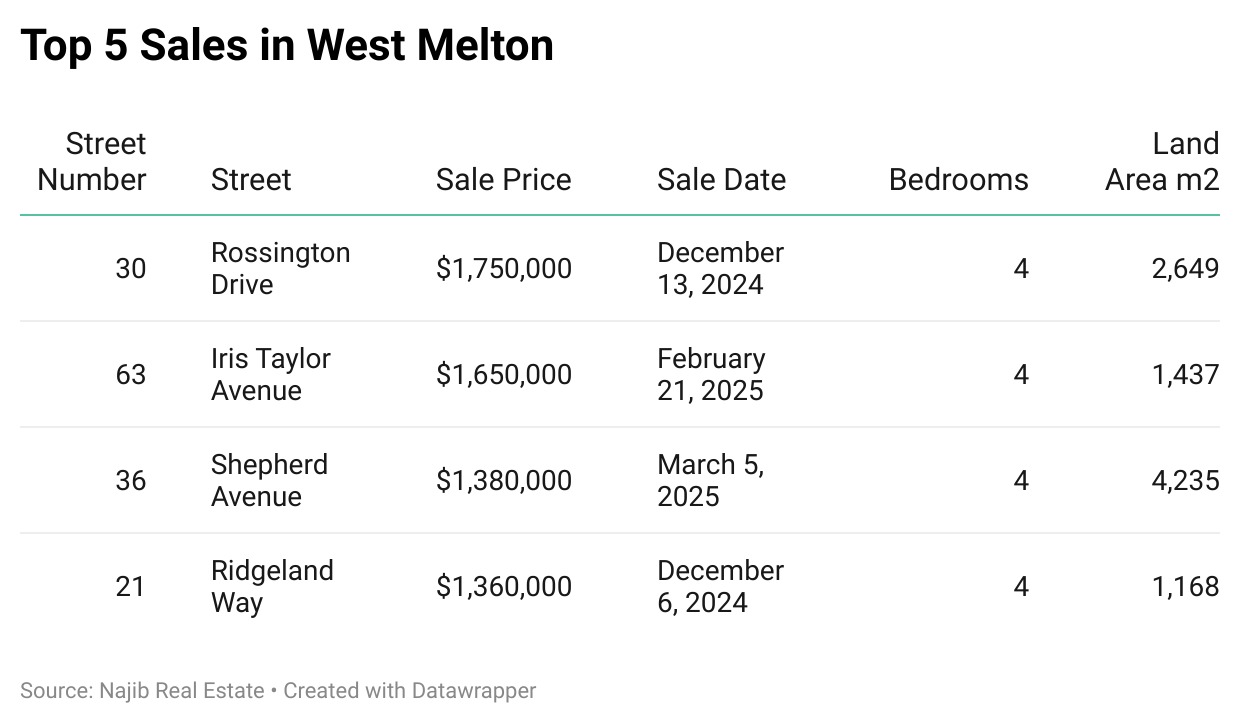Click the Top 5 Sales title
This screenshot has height=724, width=1240.
(287, 46)
